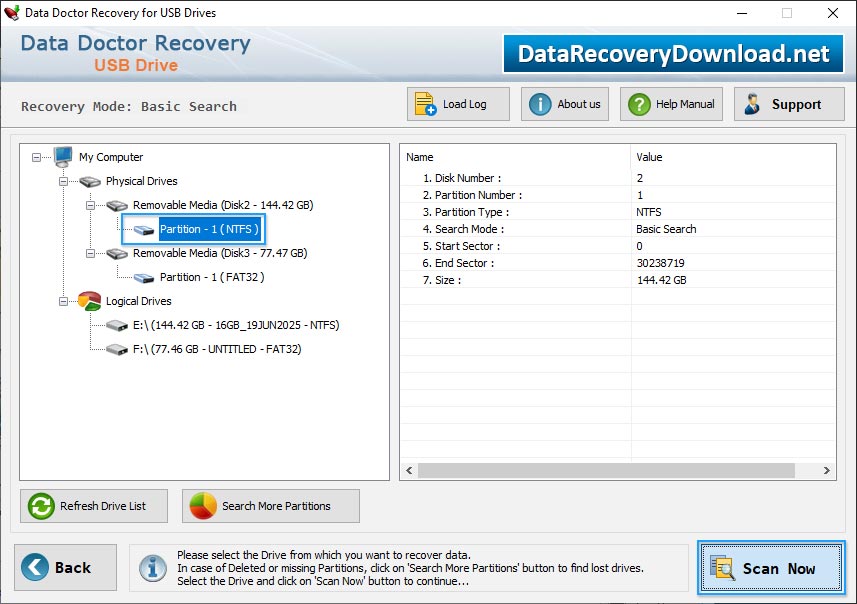Open the About us dialog

(565, 104)
